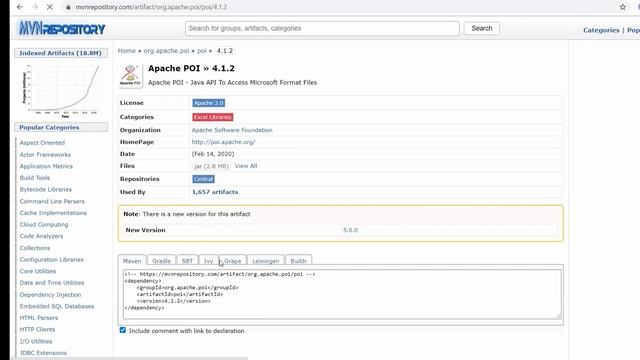Switch to the Buildr tab
This screenshot has height=360, width=640.
pyautogui.click(x=298, y=261)
